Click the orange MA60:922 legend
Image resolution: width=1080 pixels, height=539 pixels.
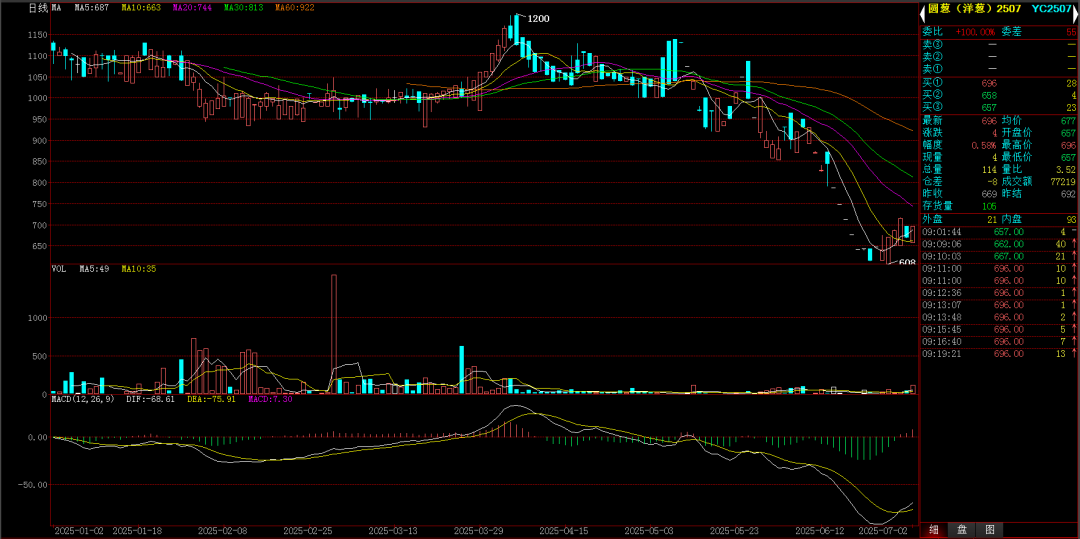[294, 8]
